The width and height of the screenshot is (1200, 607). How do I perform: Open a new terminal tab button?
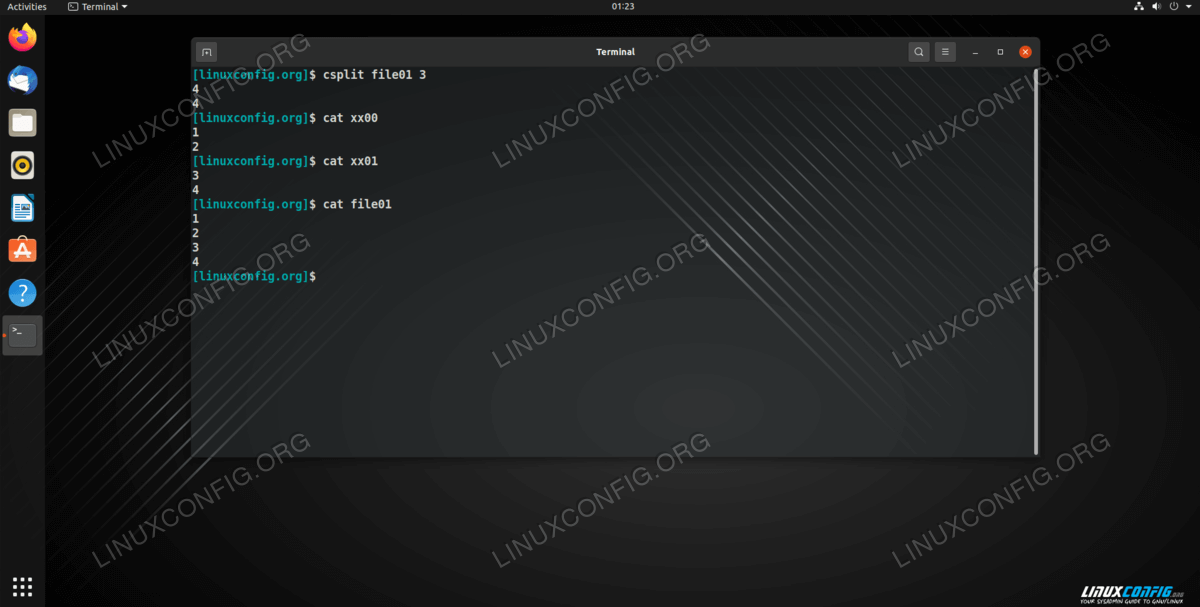click(206, 52)
